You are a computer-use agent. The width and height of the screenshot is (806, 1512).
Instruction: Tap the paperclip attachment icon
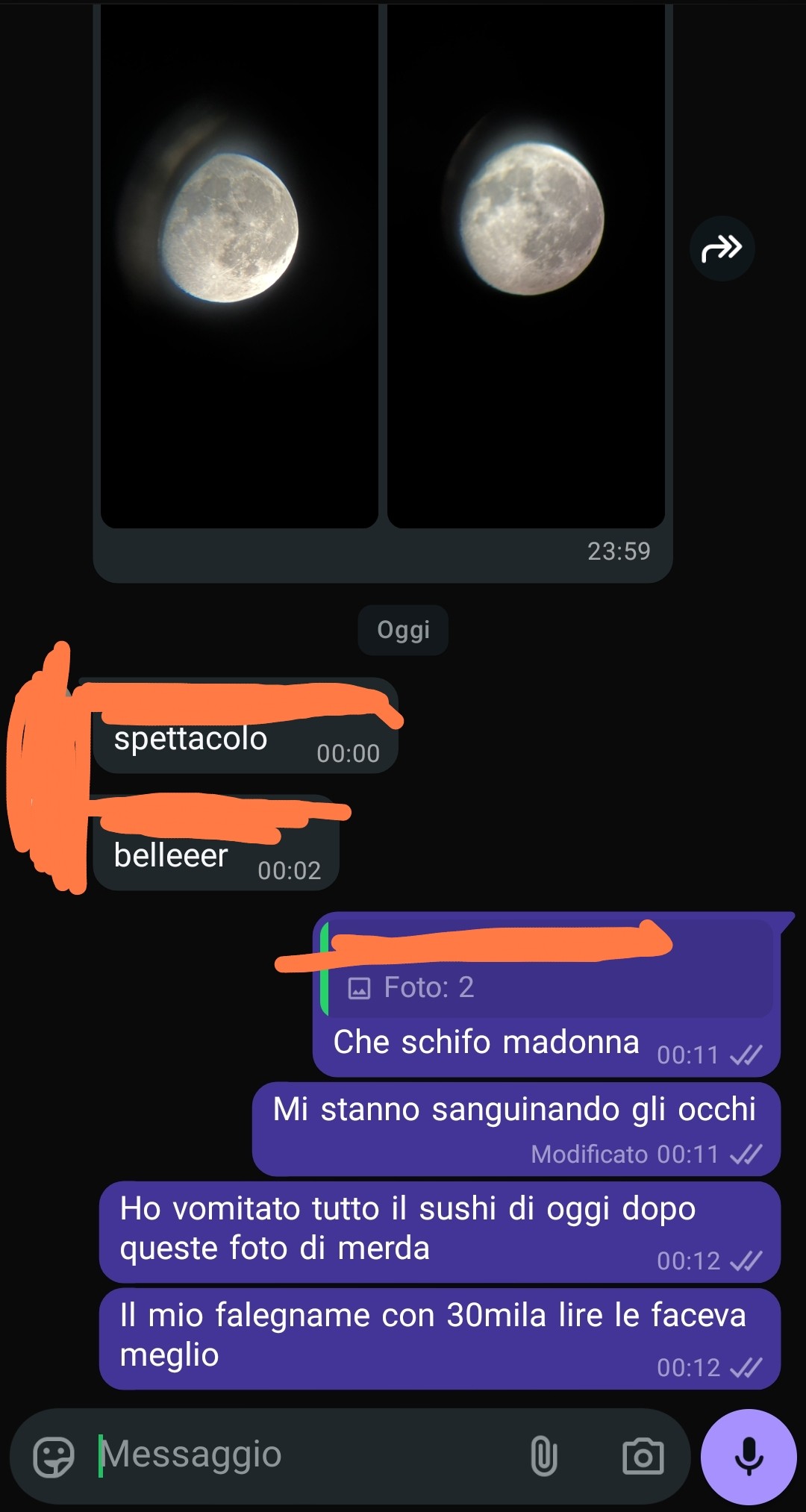click(544, 1456)
